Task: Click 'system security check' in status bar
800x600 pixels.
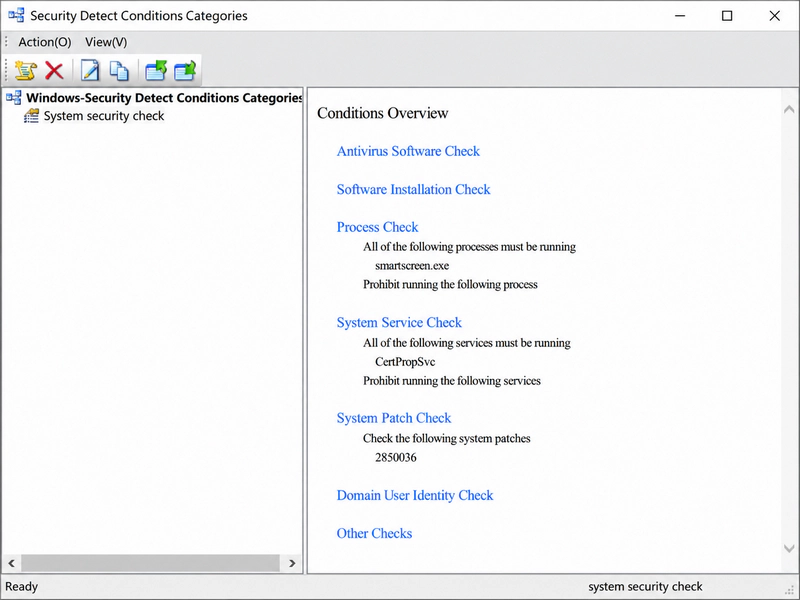Action: pyautogui.click(x=645, y=587)
